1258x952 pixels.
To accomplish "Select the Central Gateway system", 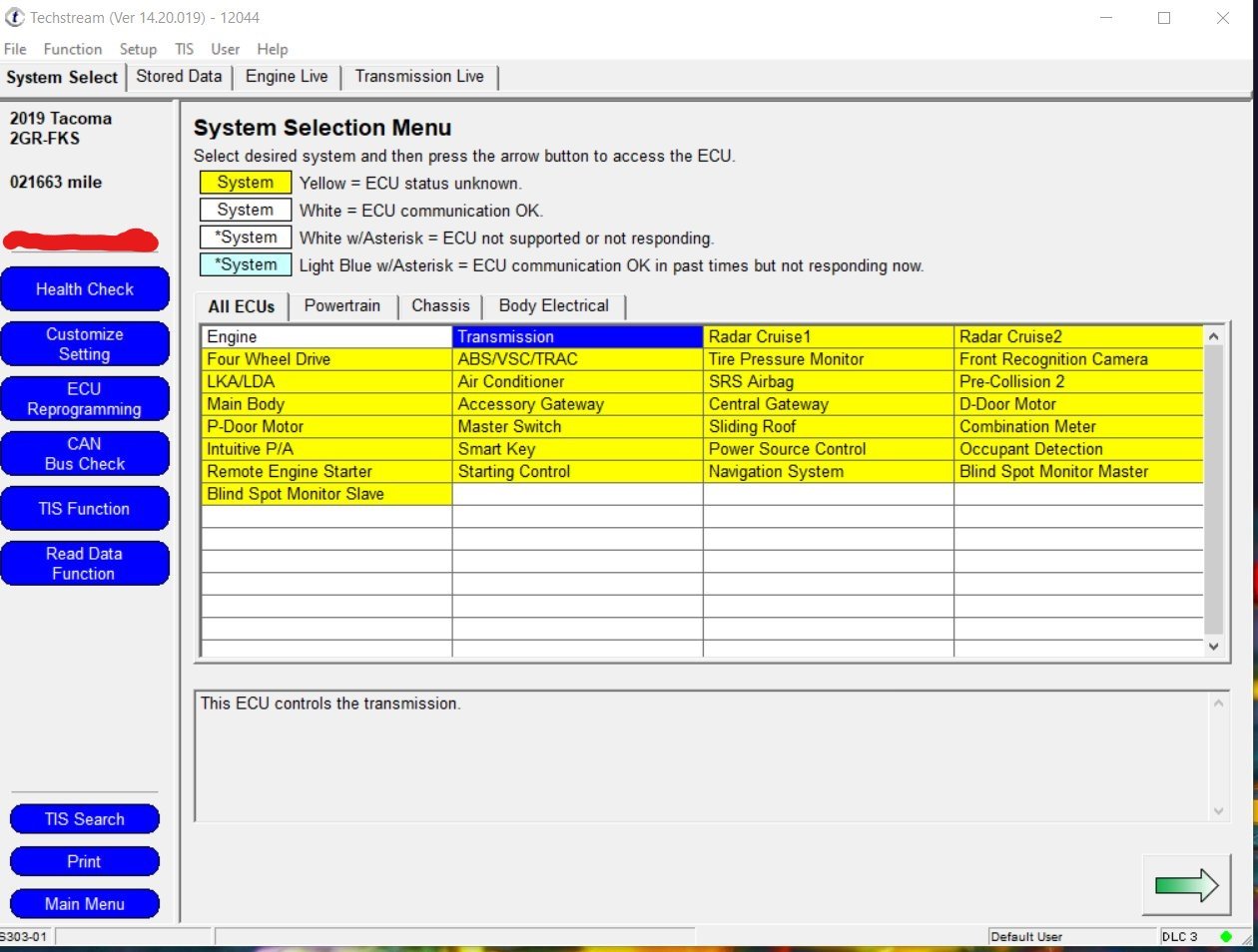I will tap(829, 404).
